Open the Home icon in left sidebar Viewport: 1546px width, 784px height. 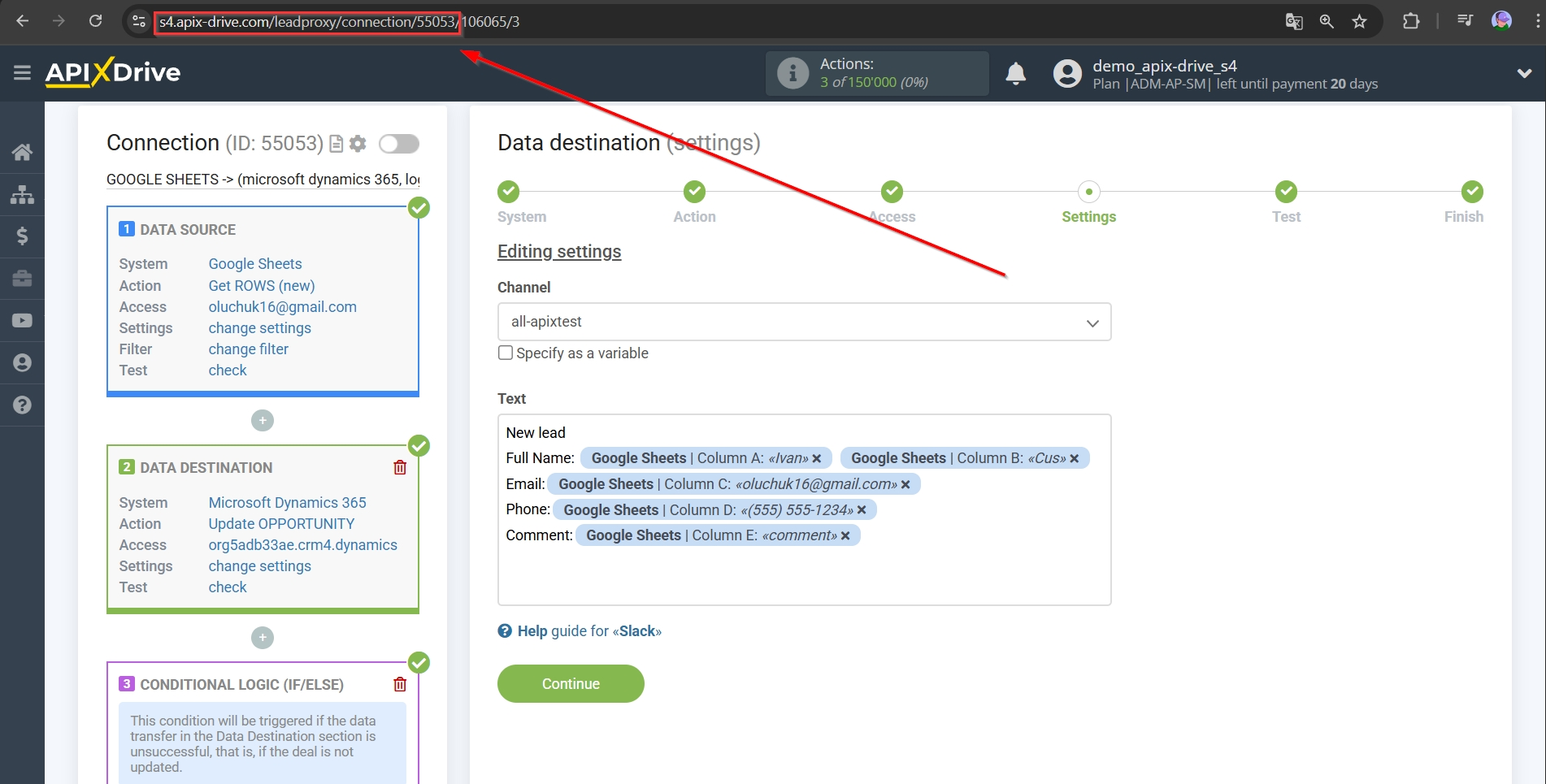tap(22, 152)
